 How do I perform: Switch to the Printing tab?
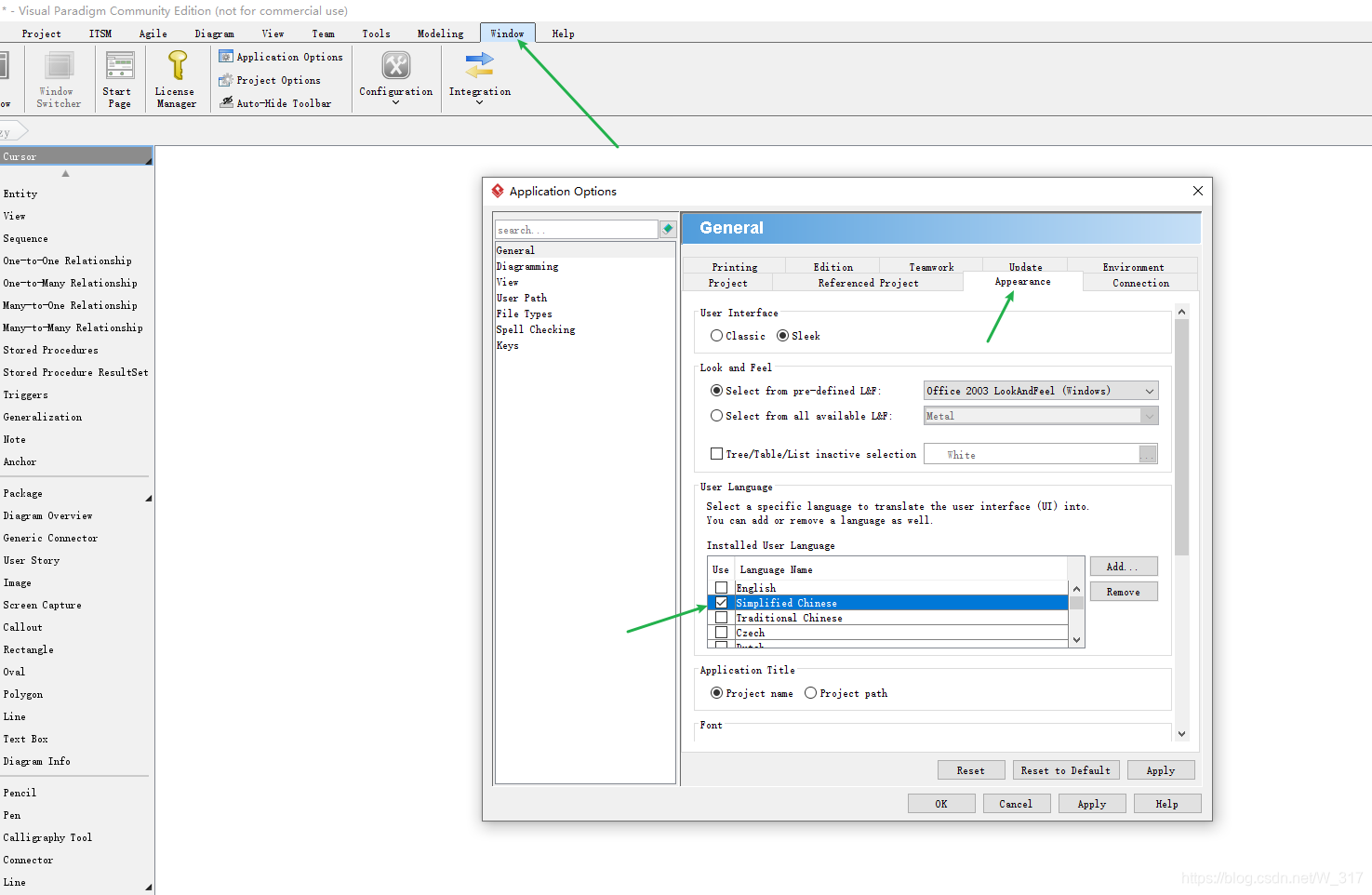point(735,267)
